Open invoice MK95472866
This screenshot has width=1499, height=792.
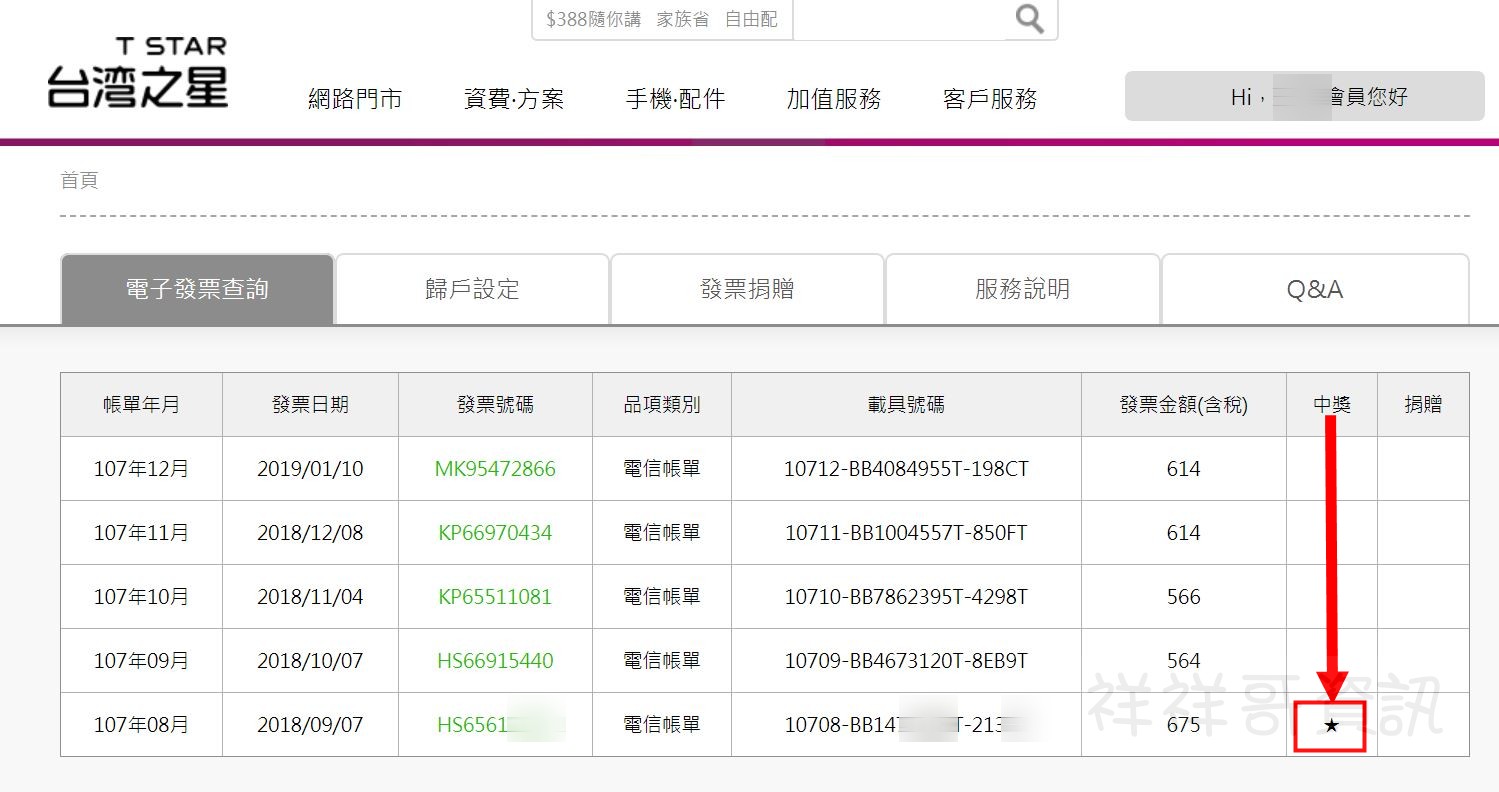click(495, 469)
